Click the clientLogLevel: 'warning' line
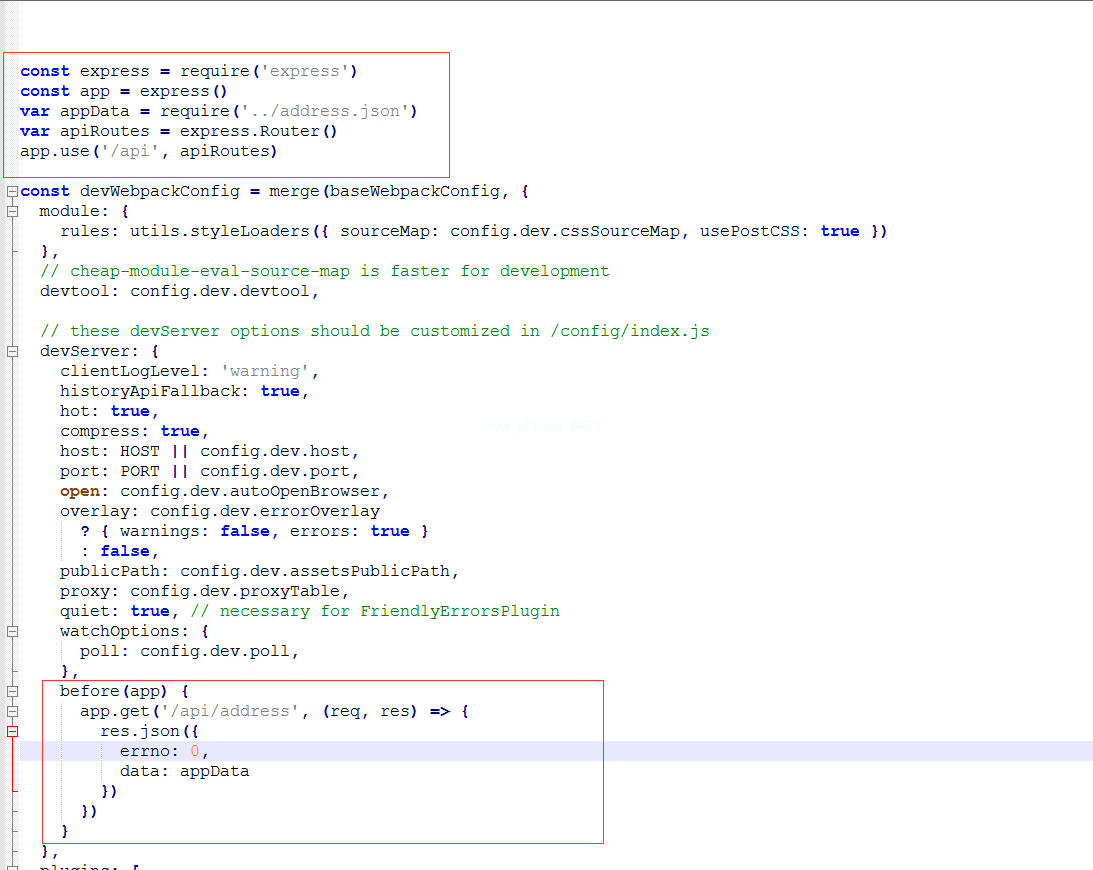The height and width of the screenshot is (870, 1093). 189,372
